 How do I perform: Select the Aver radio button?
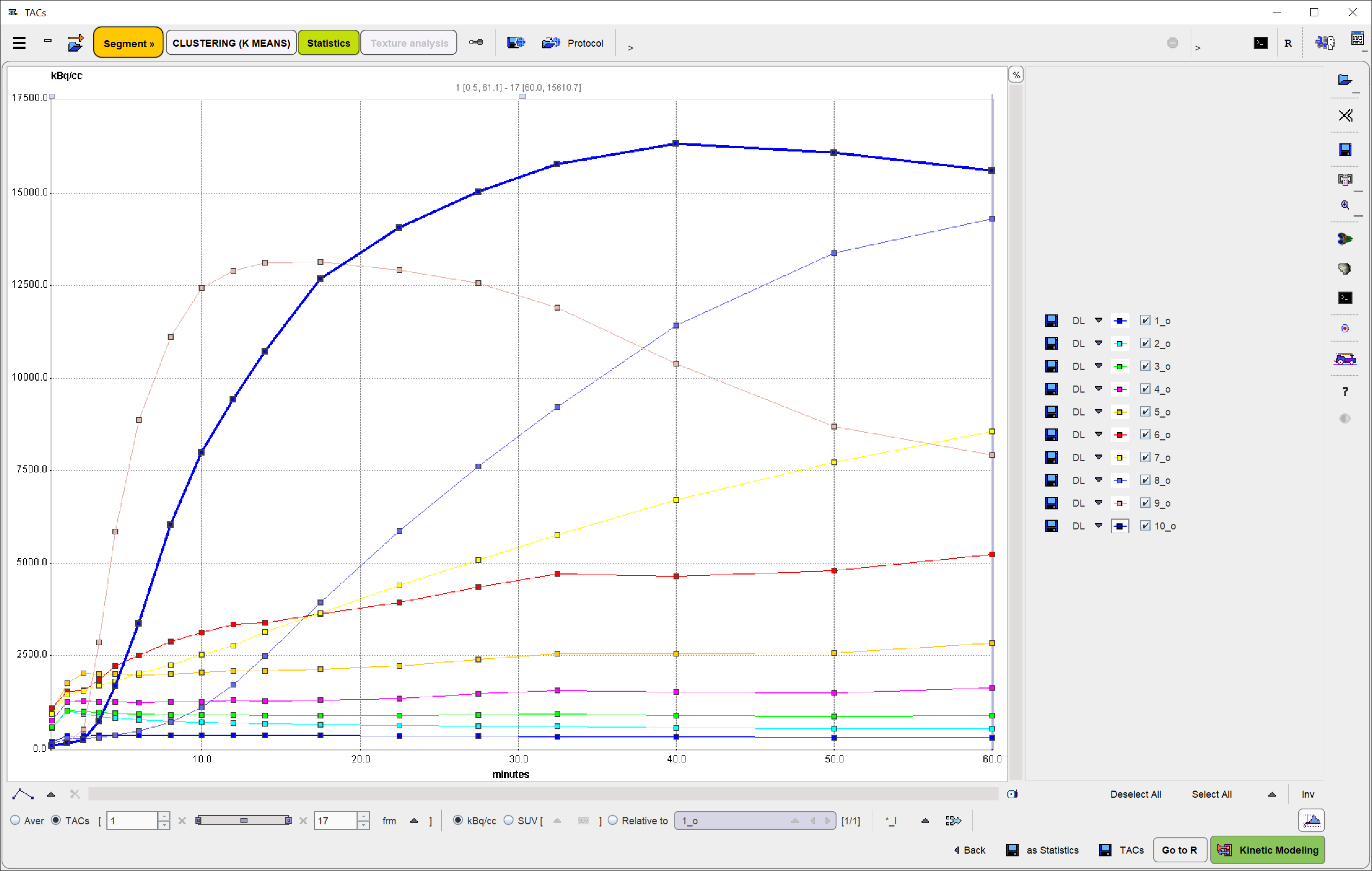pyautogui.click(x=15, y=820)
